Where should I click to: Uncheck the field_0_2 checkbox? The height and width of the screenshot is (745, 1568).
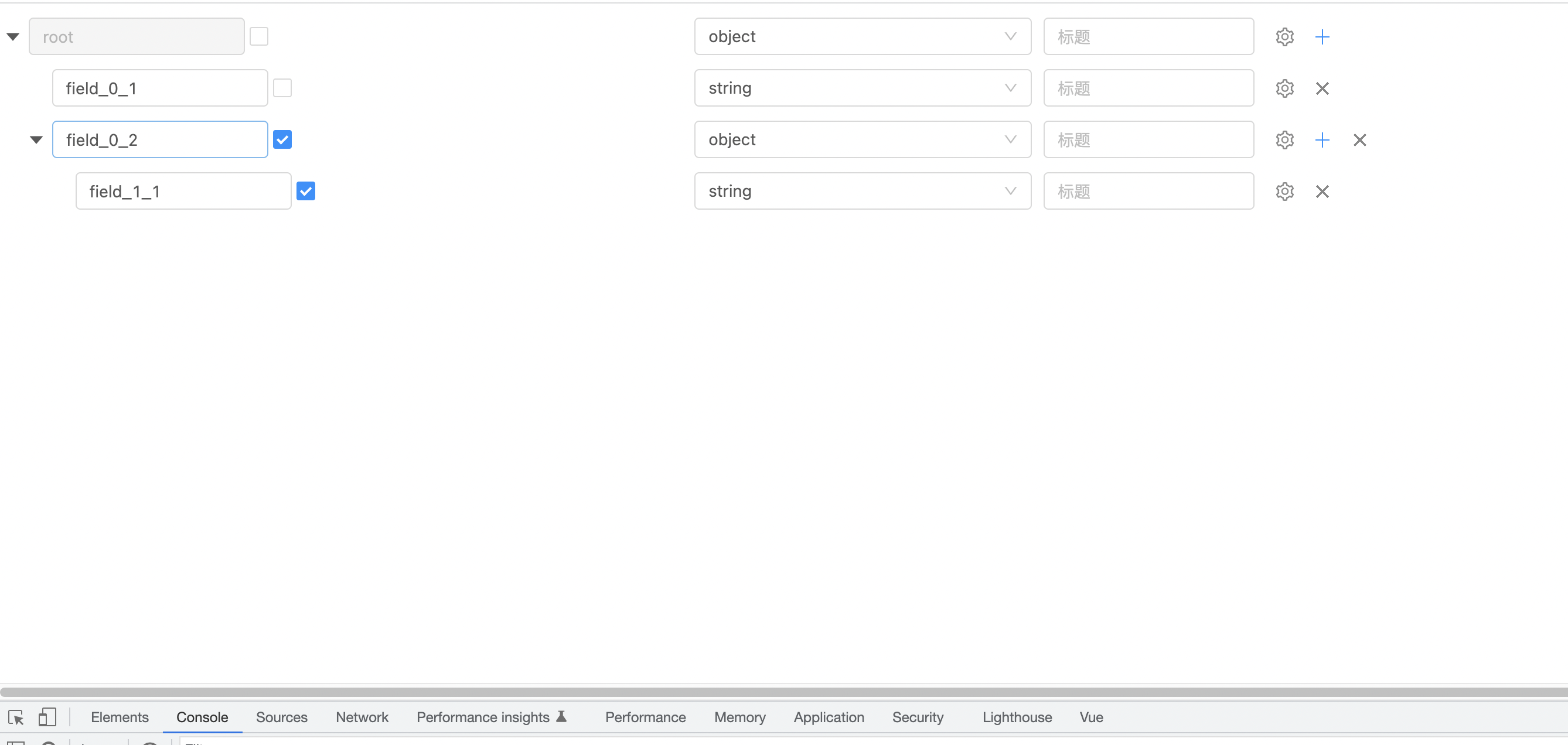[x=282, y=140]
